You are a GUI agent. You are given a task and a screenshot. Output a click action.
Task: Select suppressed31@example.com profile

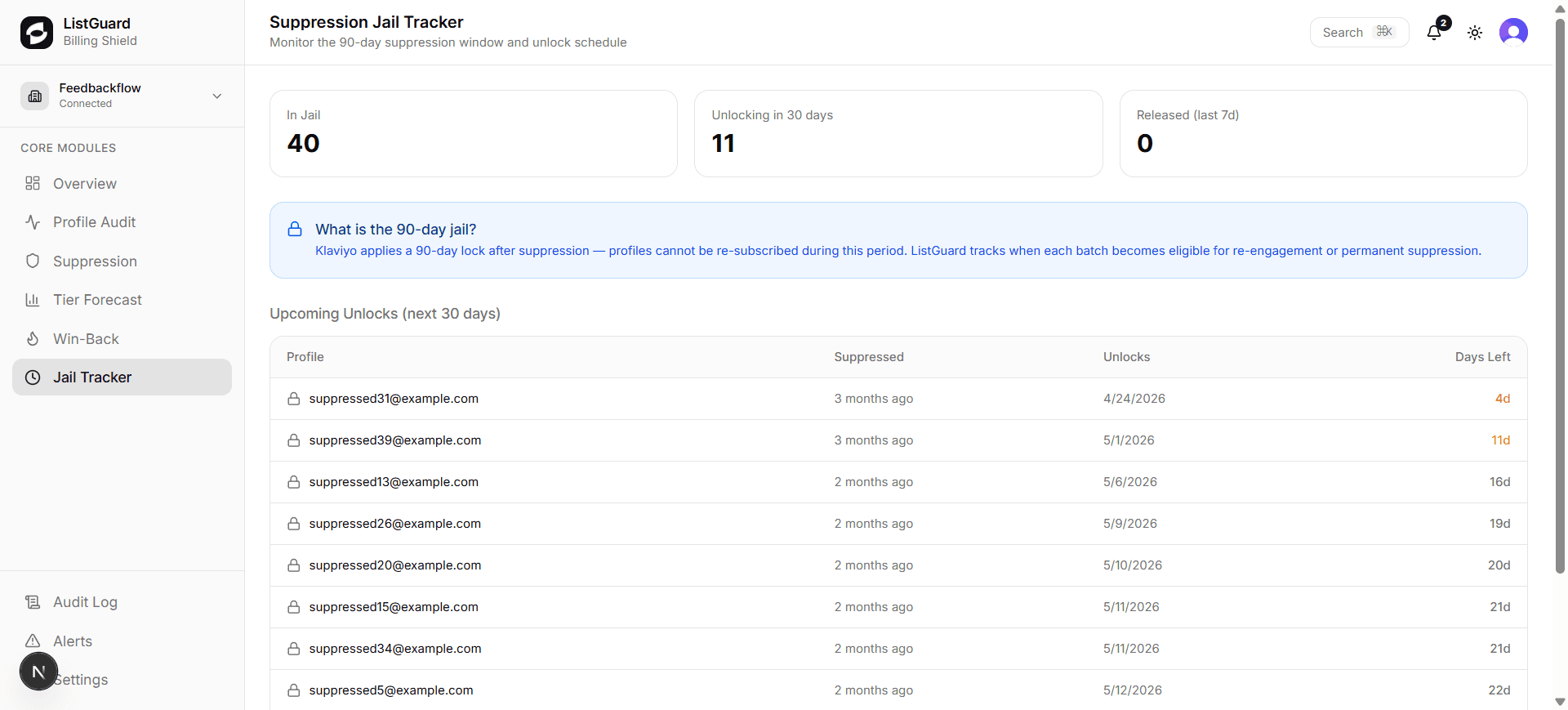tap(394, 399)
